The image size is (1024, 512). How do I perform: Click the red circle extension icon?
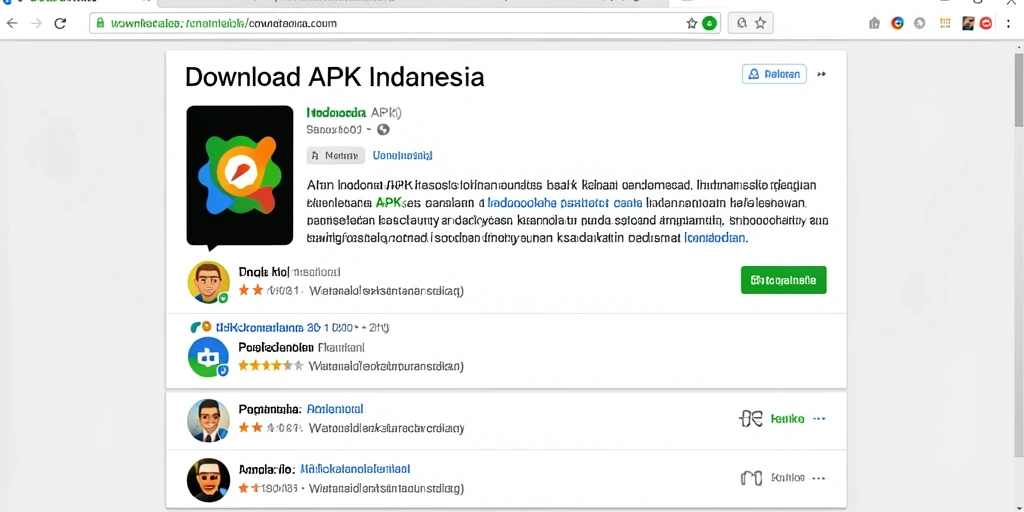coord(986,24)
